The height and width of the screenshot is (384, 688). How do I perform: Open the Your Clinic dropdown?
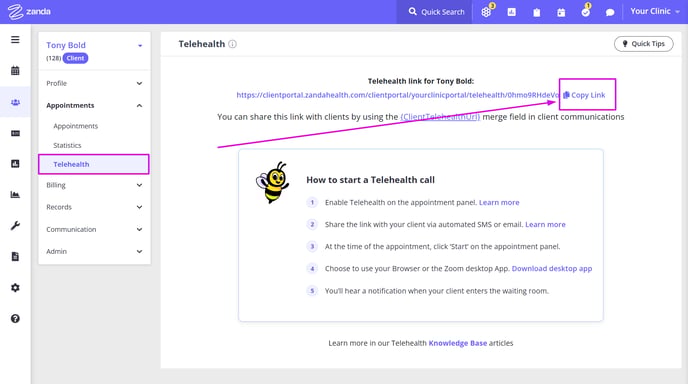click(655, 11)
